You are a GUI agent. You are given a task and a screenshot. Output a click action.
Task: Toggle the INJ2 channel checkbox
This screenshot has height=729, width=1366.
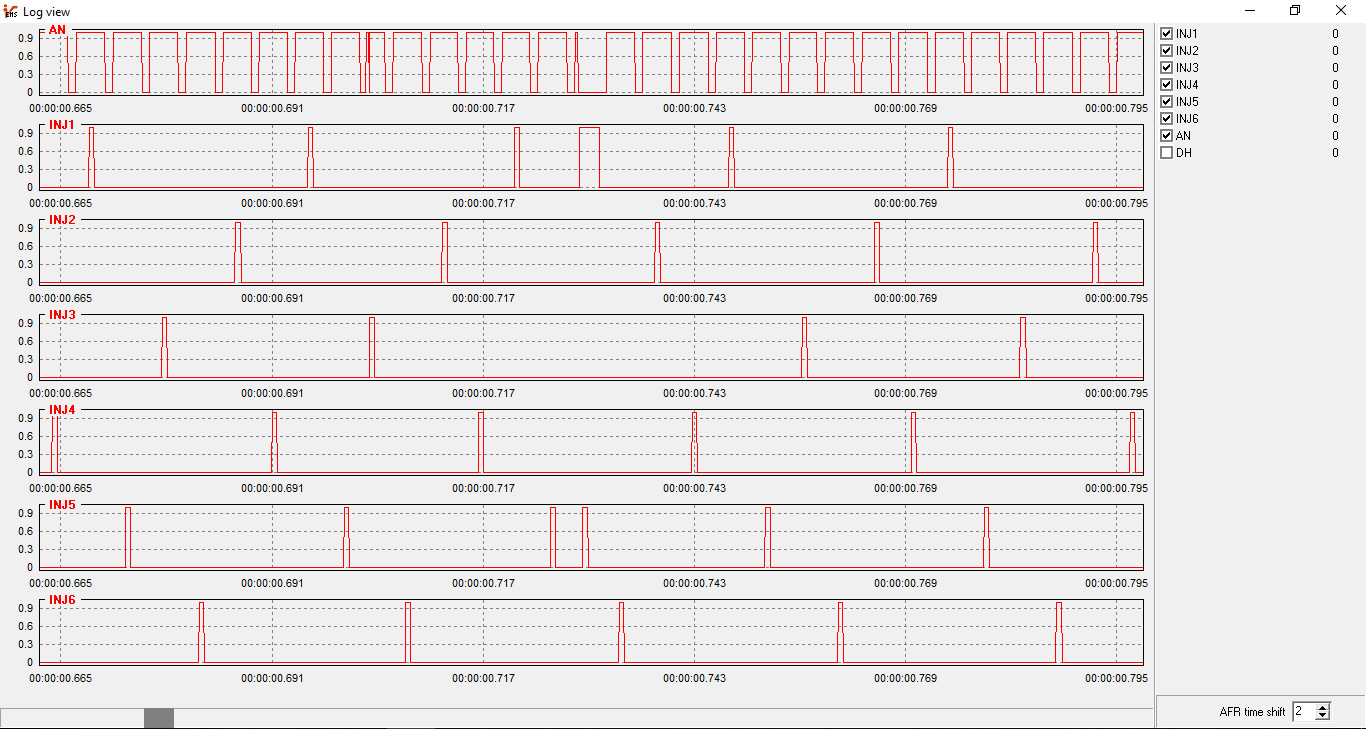pyautogui.click(x=1166, y=51)
